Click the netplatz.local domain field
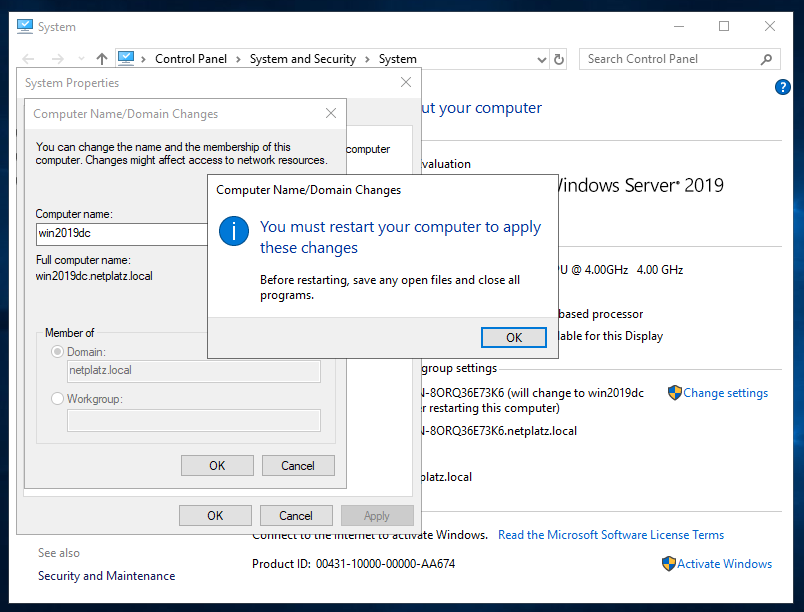Image resolution: width=804 pixels, height=612 pixels. coord(194,371)
